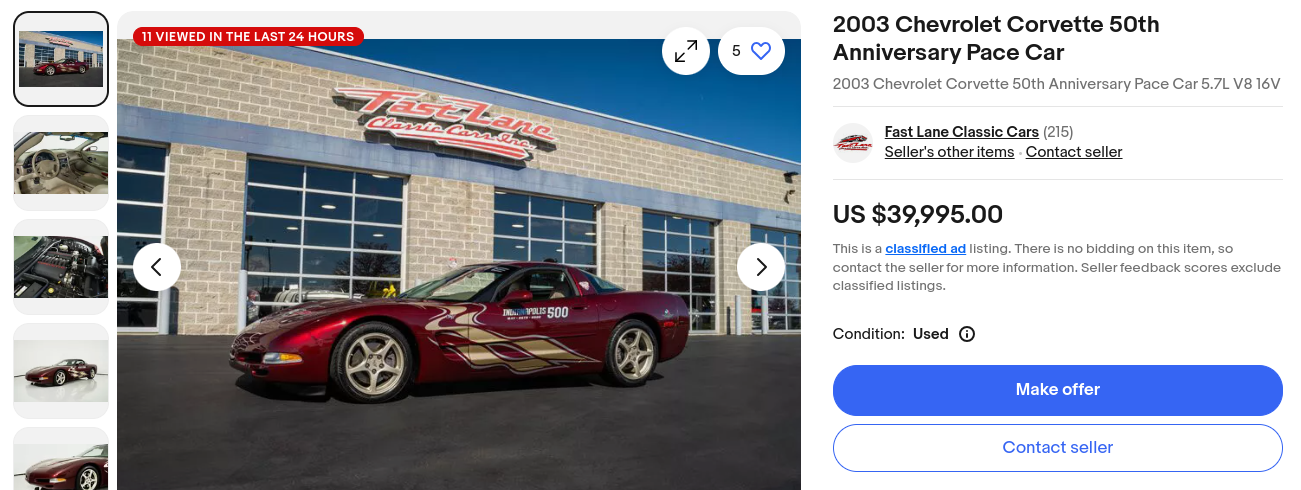This screenshot has width=1301, height=490.
Task: Advance to next photo with right arrow
Action: point(761,267)
